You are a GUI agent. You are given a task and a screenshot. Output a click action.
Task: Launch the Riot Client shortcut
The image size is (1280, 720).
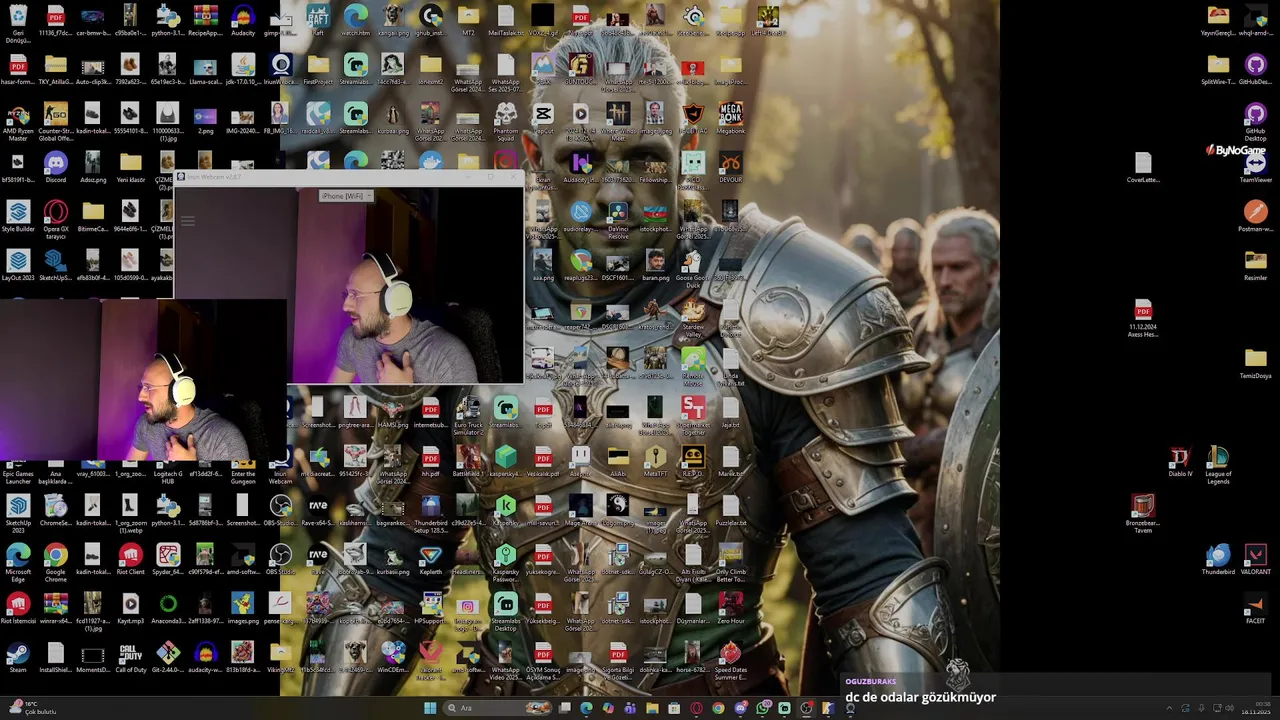pyautogui.click(x=131, y=559)
